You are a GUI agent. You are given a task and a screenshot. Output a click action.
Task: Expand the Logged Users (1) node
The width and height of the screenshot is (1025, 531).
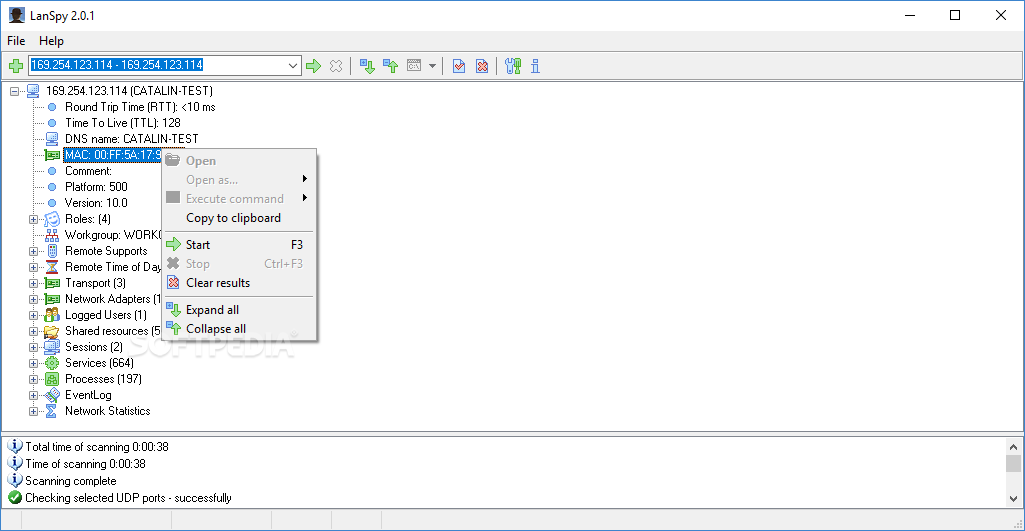pyautogui.click(x=33, y=316)
